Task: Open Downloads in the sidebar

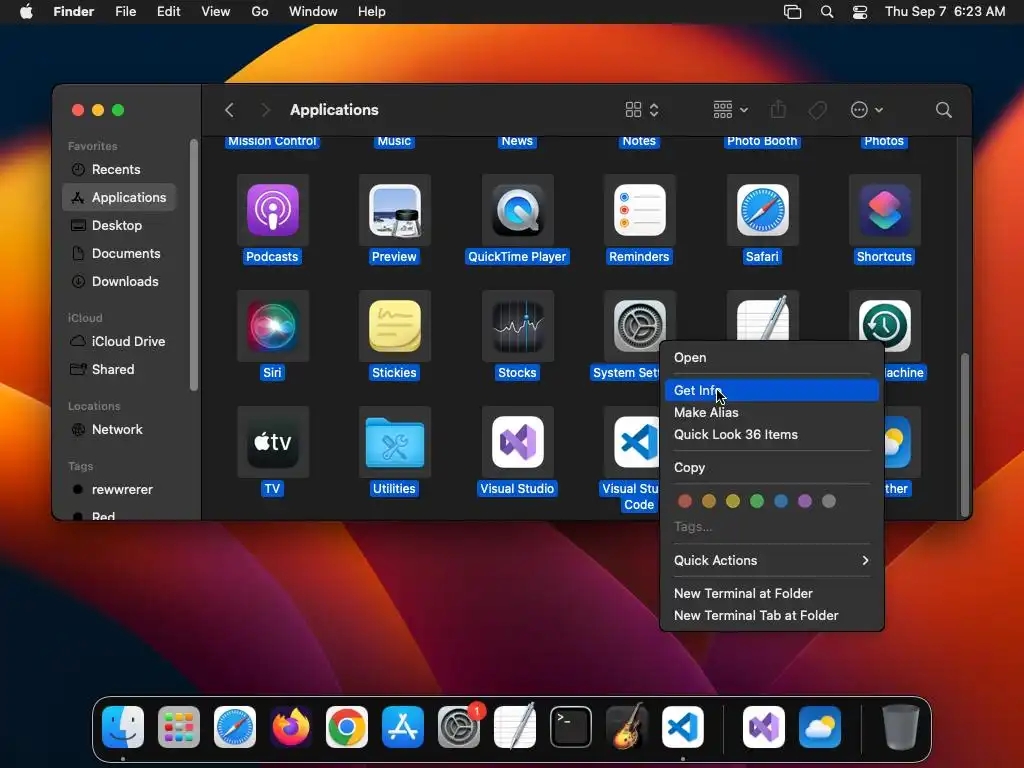Action: click(119, 281)
